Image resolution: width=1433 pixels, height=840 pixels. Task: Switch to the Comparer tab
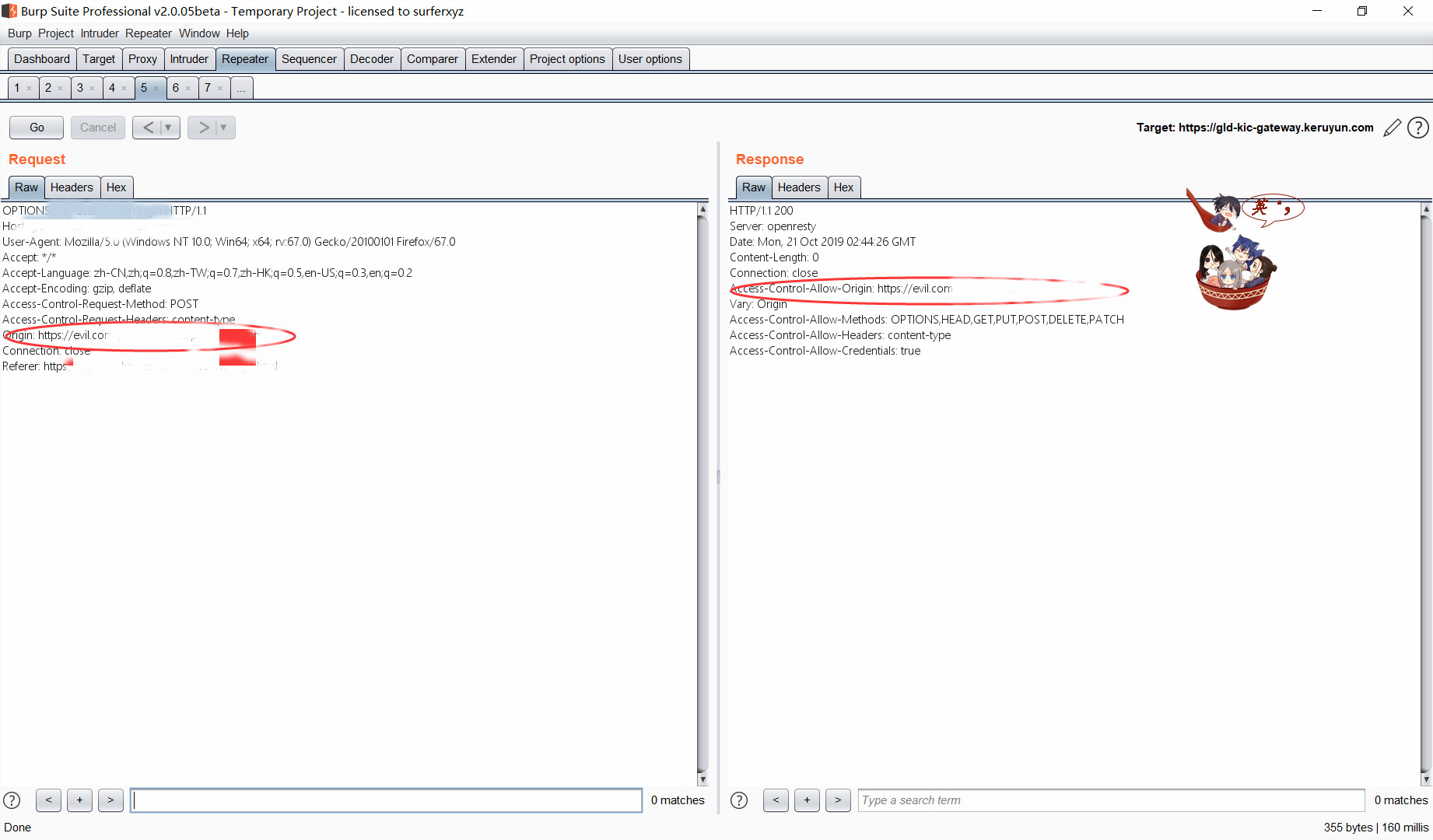433,59
